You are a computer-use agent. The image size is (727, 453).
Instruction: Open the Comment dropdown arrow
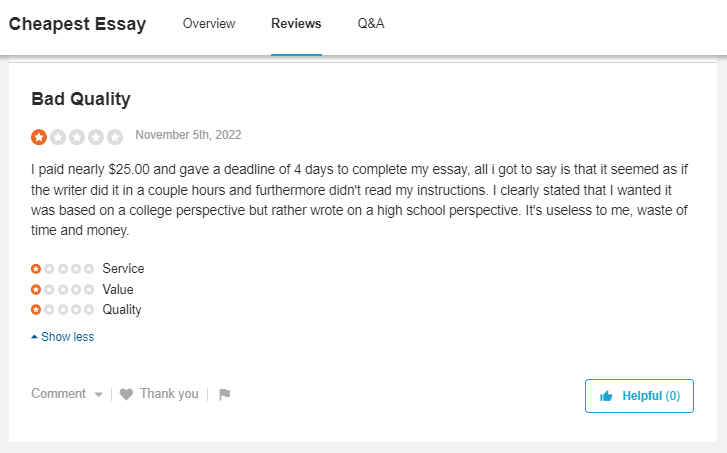98,395
